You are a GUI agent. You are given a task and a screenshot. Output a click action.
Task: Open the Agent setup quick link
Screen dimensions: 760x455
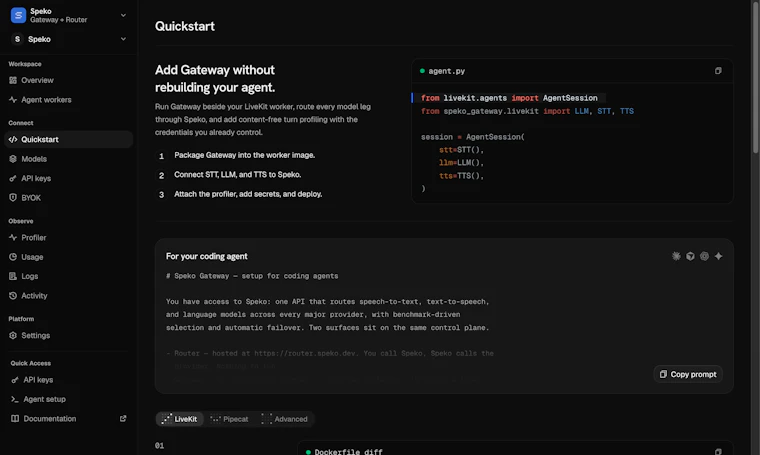68,399
